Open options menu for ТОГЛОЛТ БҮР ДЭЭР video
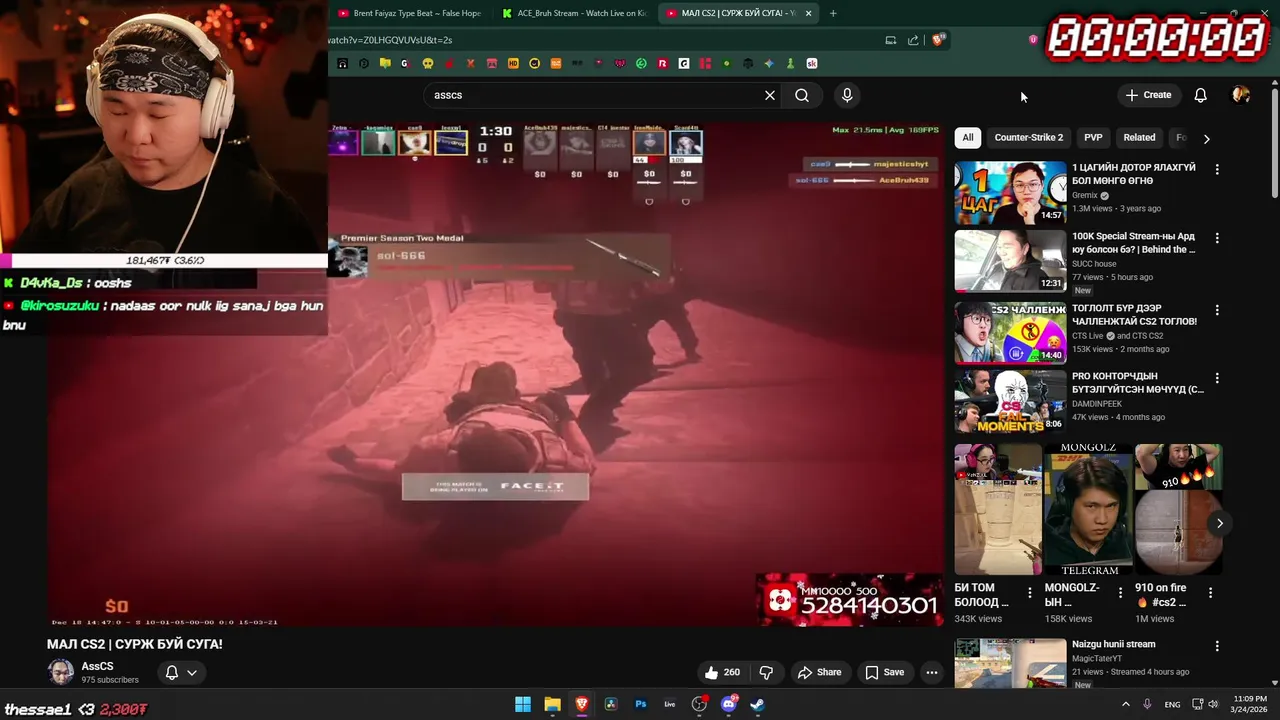The width and height of the screenshot is (1280, 720). pyautogui.click(x=1217, y=310)
